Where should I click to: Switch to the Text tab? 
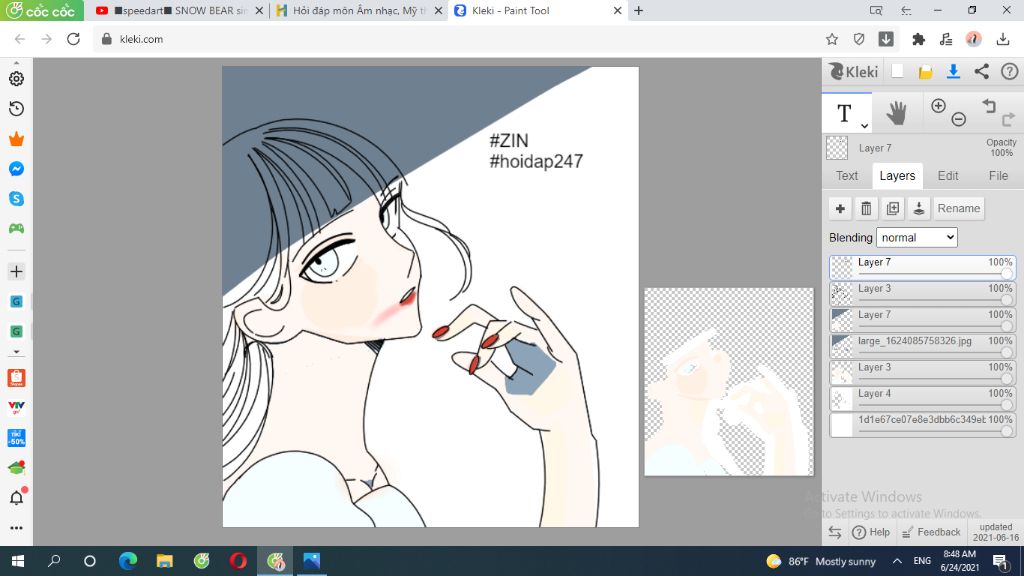(x=846, y=176)
